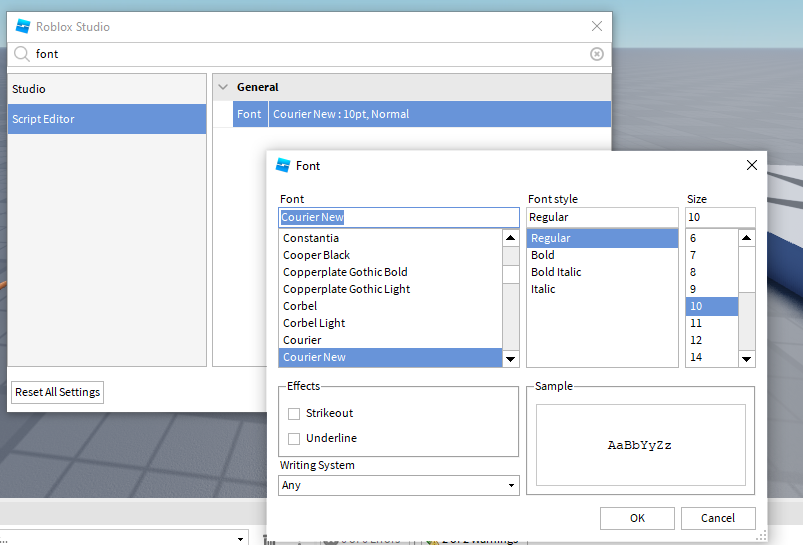This screenshot has width=803, height=545.
Task: Select Courier New in the font list
Action: point(390,357)
